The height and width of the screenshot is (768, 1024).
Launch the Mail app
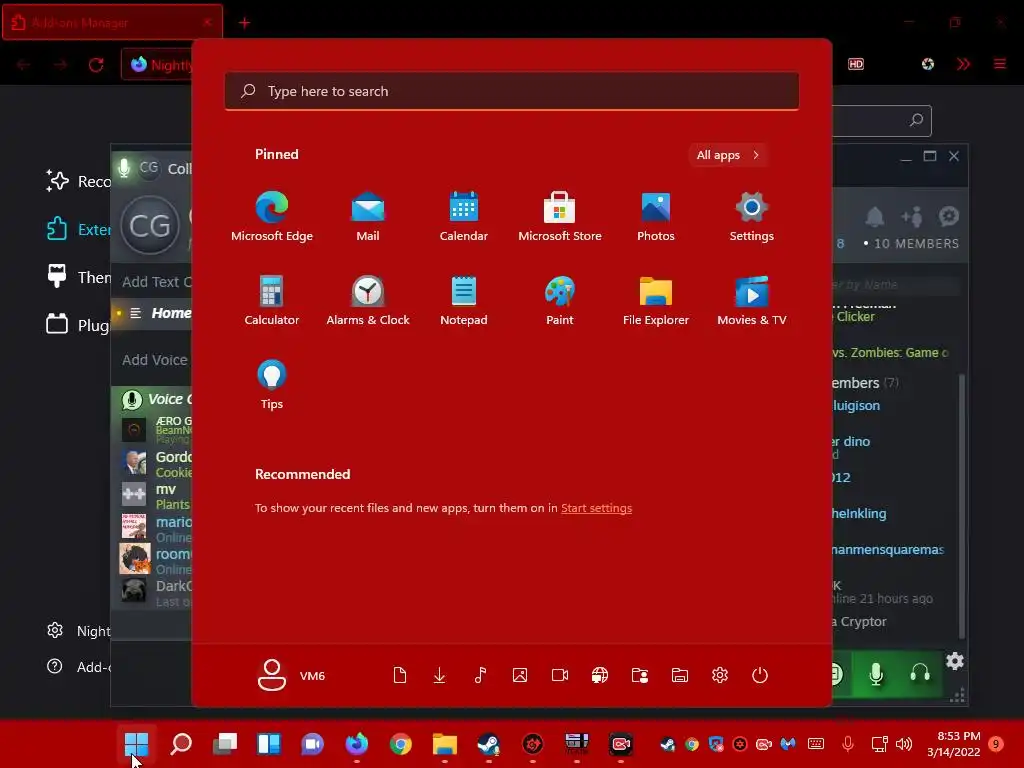[x=368, y=217]
